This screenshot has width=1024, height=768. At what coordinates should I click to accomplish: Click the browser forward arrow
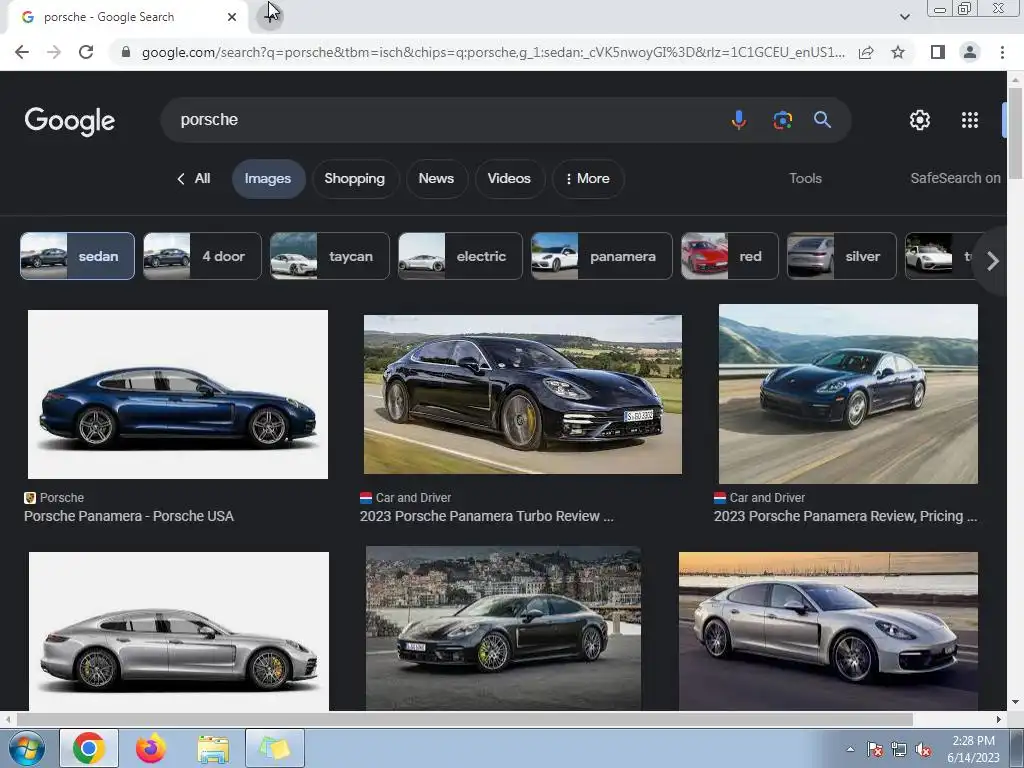pyautogui.click(x=54, y=52)
